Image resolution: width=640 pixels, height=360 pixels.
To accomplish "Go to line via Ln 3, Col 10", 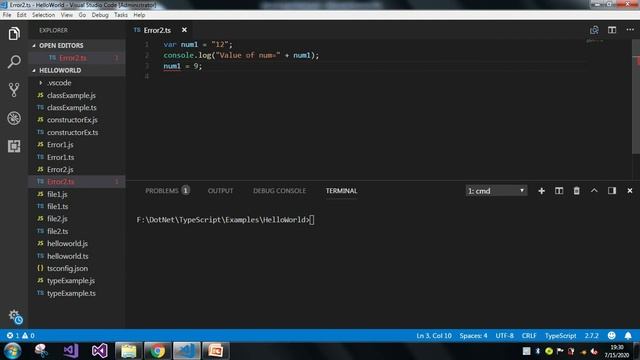I will [434, 336].
